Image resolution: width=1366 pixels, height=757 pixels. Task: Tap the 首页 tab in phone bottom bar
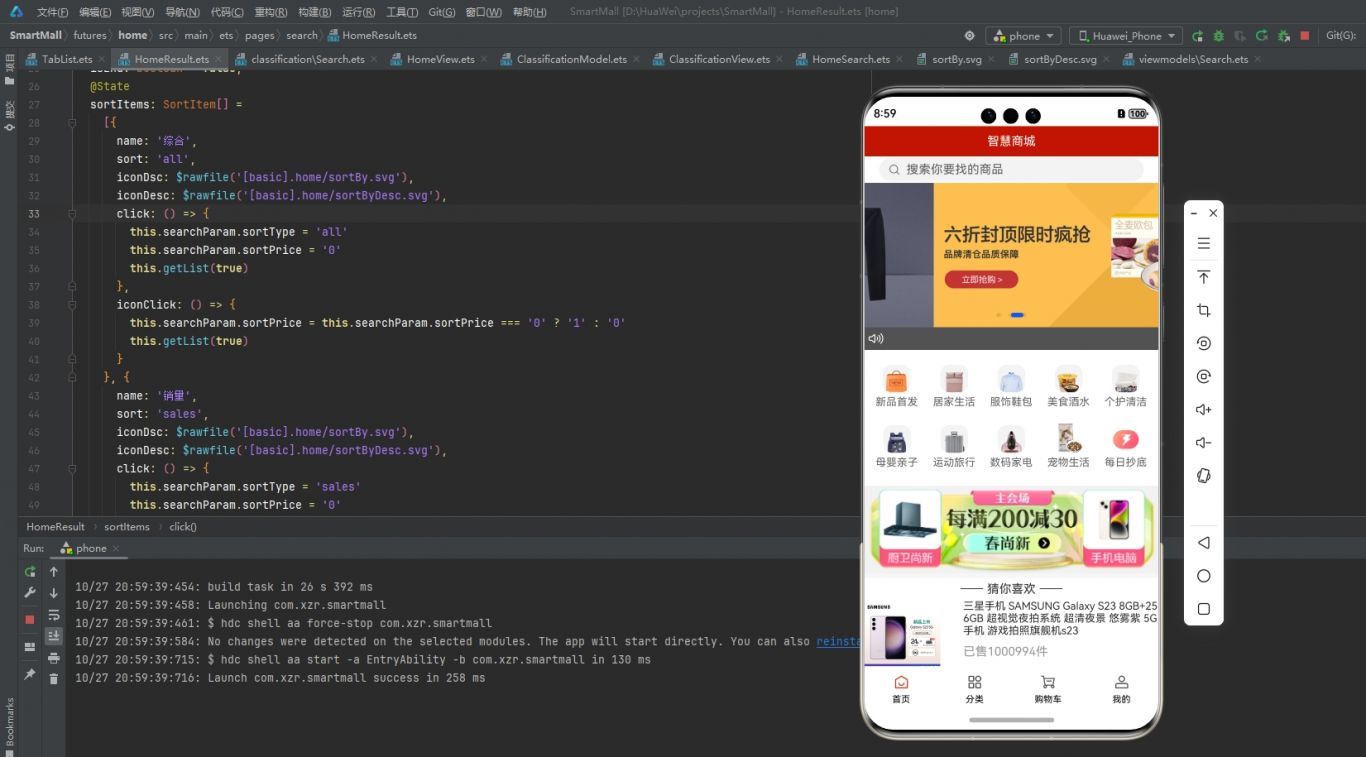(x=901, y=689)
